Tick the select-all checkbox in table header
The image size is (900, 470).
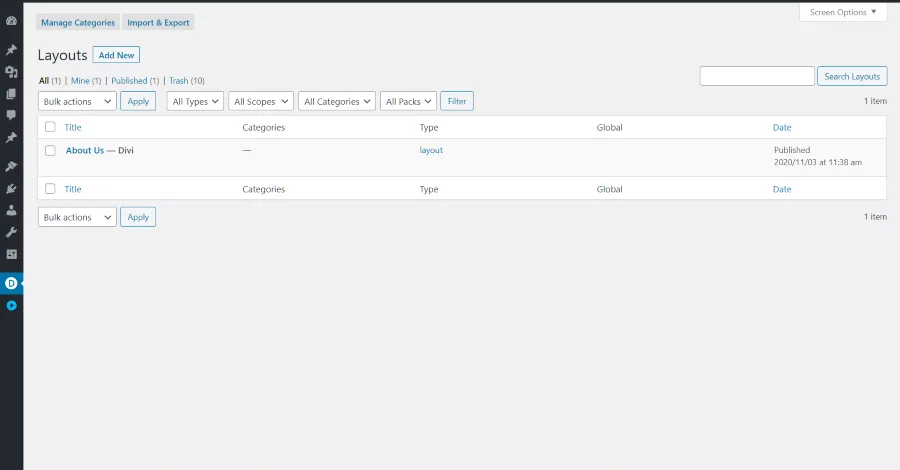tap(51, 127)
